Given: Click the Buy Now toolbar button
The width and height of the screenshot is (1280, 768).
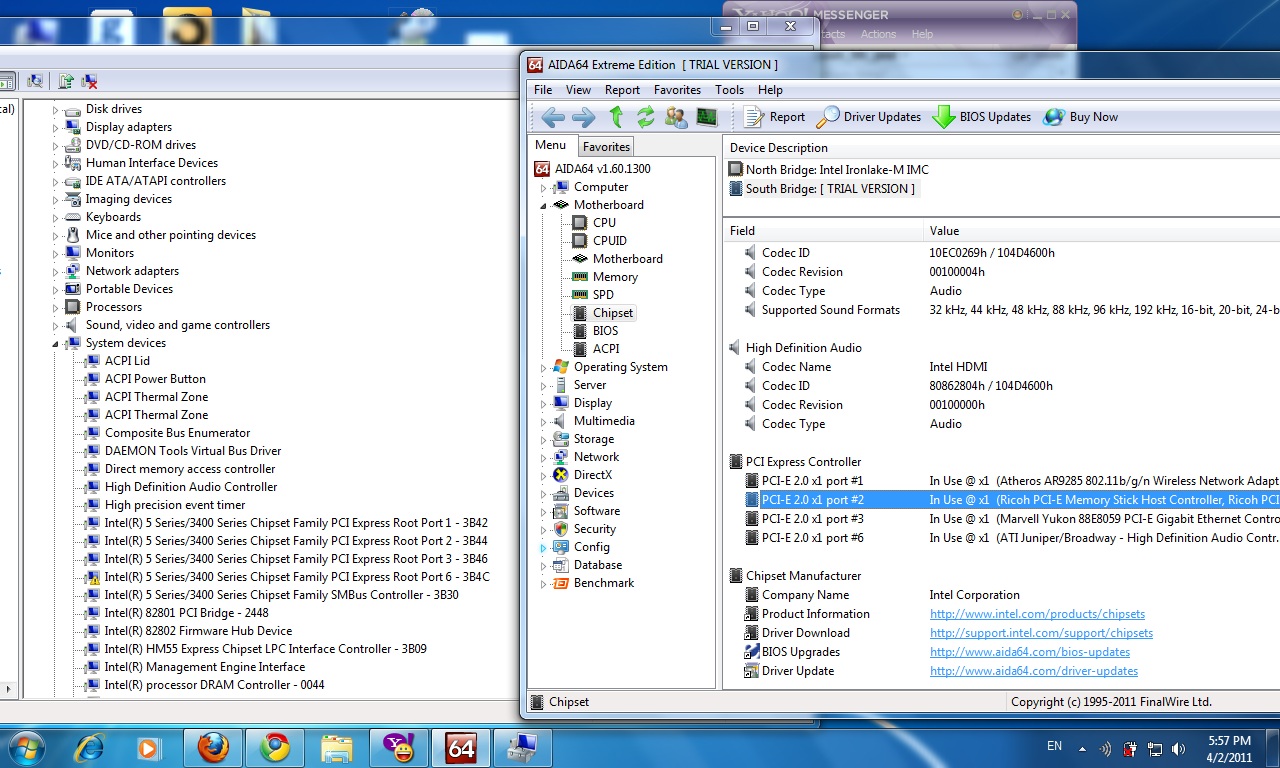Looking at the screenshot, I should (1081, 117).
